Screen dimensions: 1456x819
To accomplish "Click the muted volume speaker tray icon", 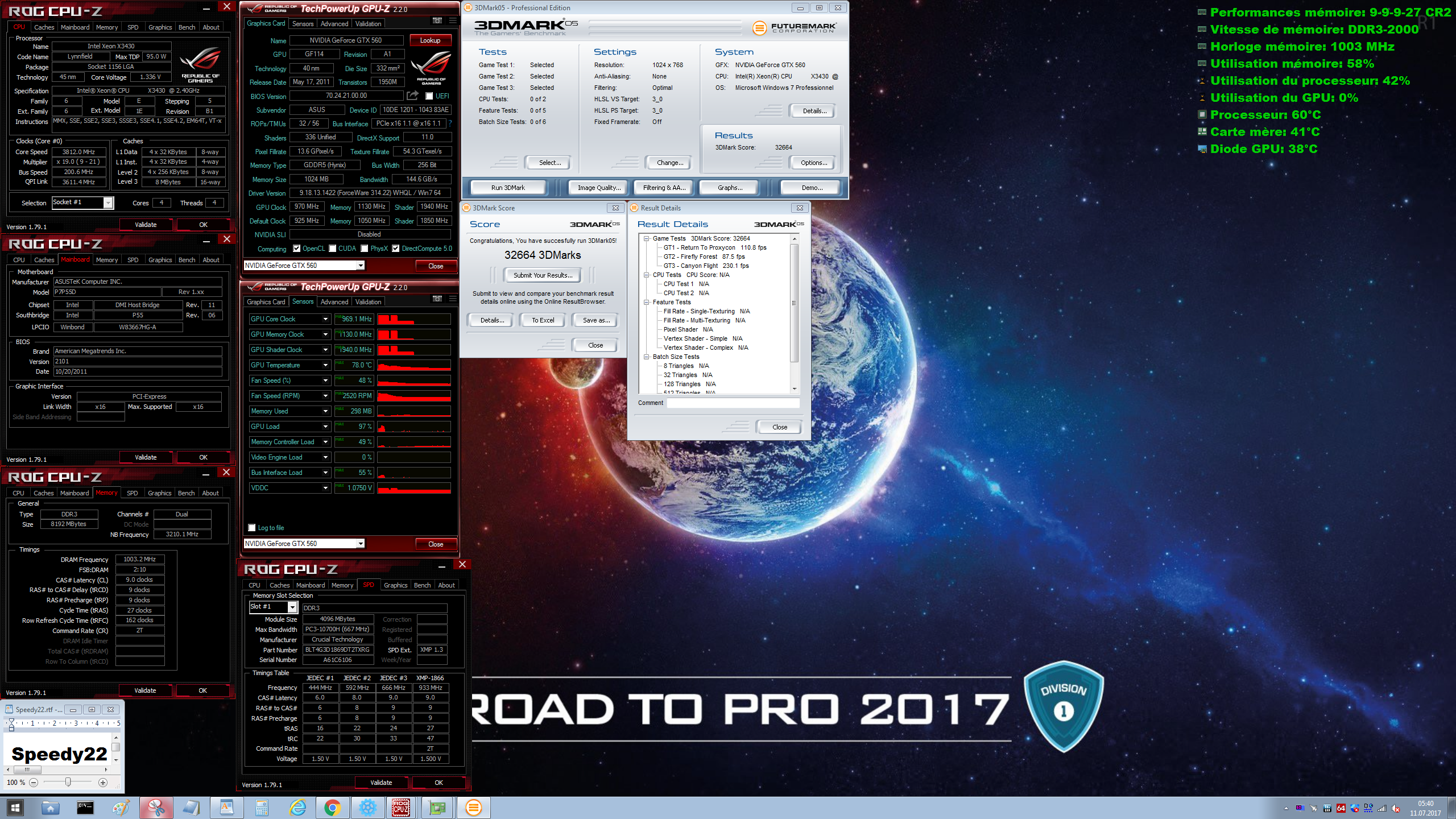I will (1395, 808).
